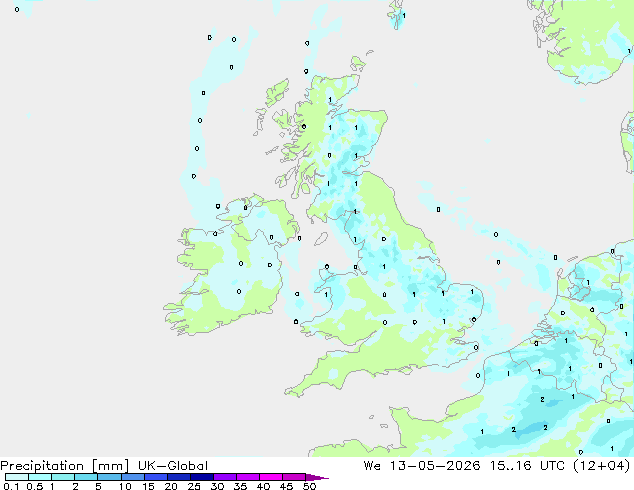Viewport: 634px width, 490px height.
Task: Click the legend value '50'
Action: tap(309, 486)
